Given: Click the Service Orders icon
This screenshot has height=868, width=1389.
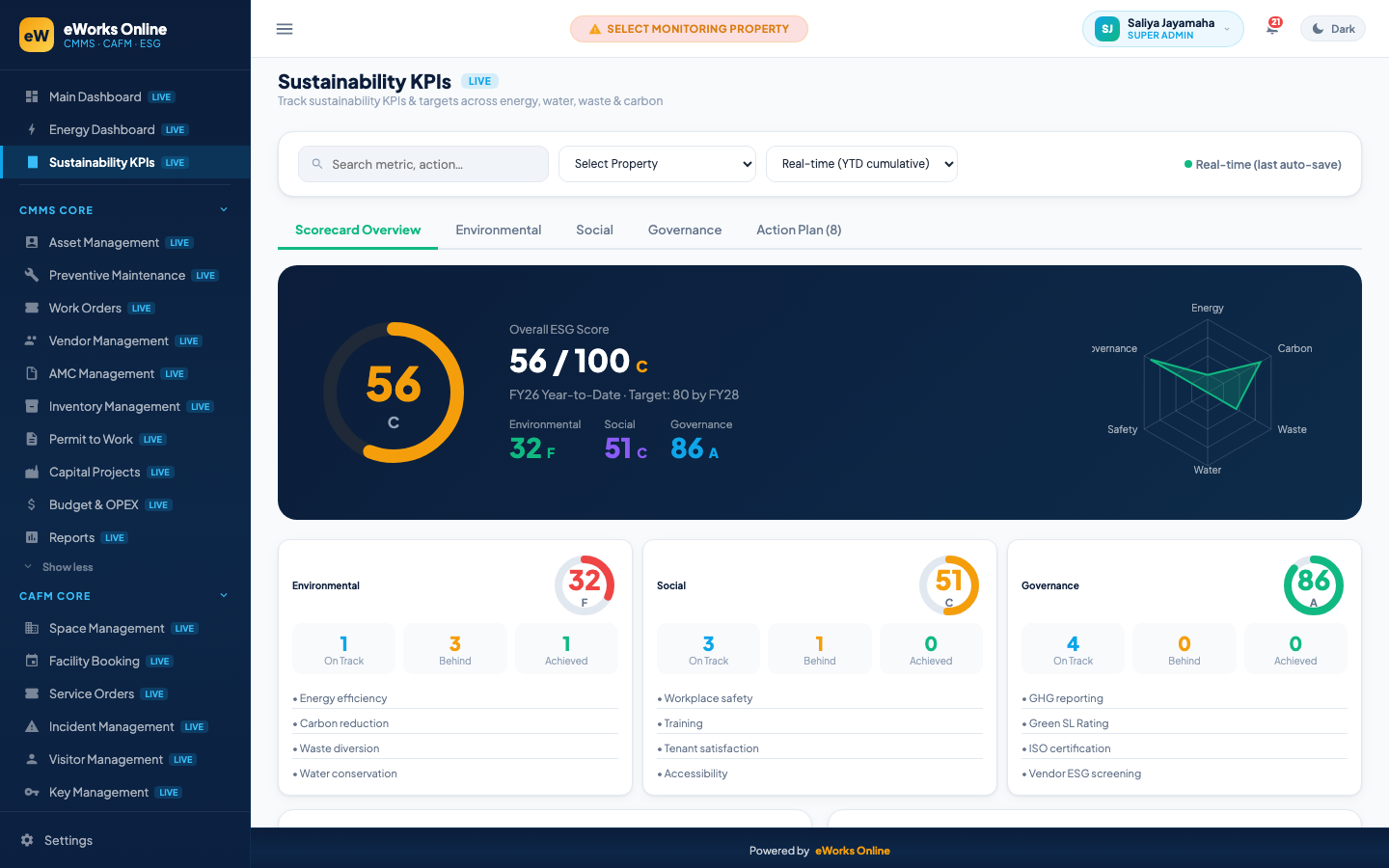Looking at the screenshot, I should click(x=32, y=693).
